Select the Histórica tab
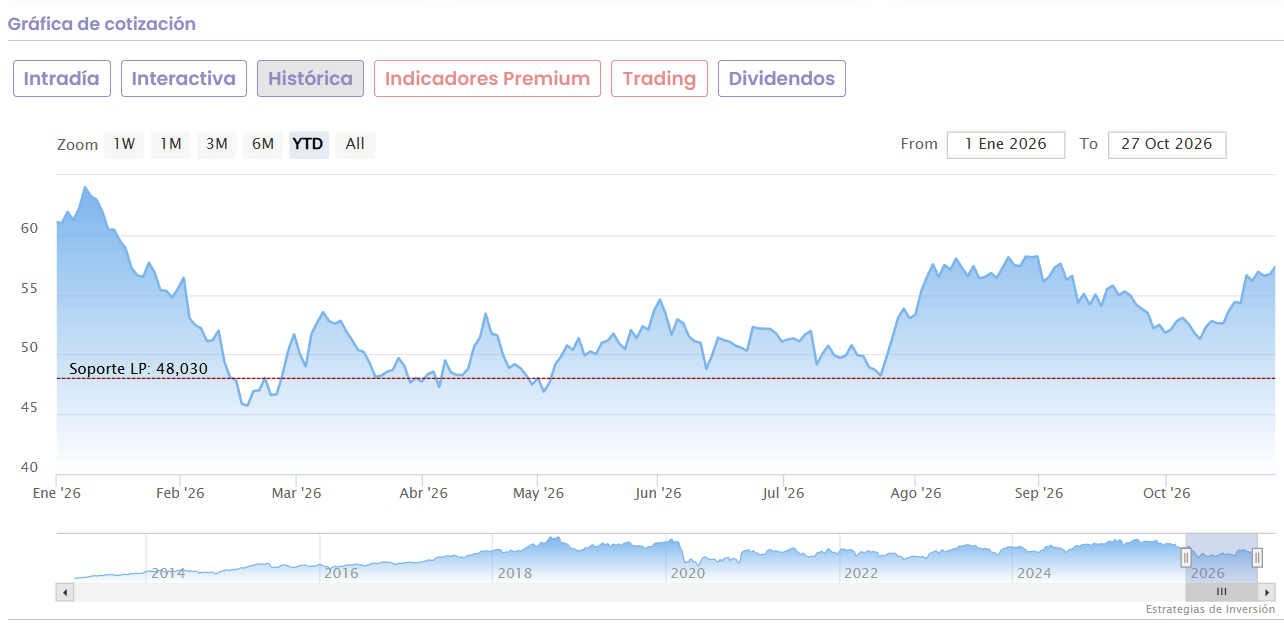The height and width of the screenshot is (631, 1284). pos(310,79)
